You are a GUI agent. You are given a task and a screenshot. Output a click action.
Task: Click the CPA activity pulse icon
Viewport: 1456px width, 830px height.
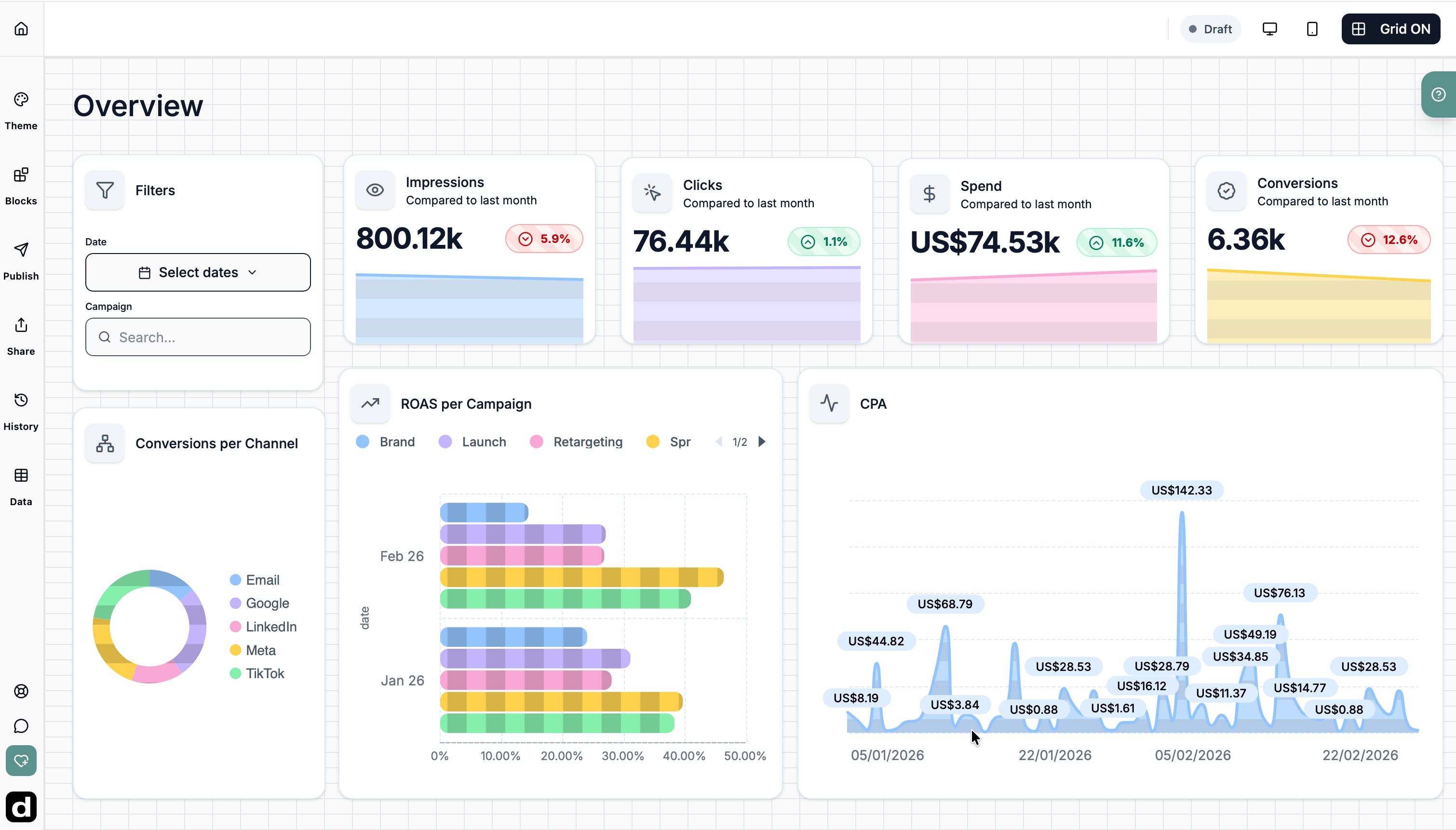click(829, 403)
